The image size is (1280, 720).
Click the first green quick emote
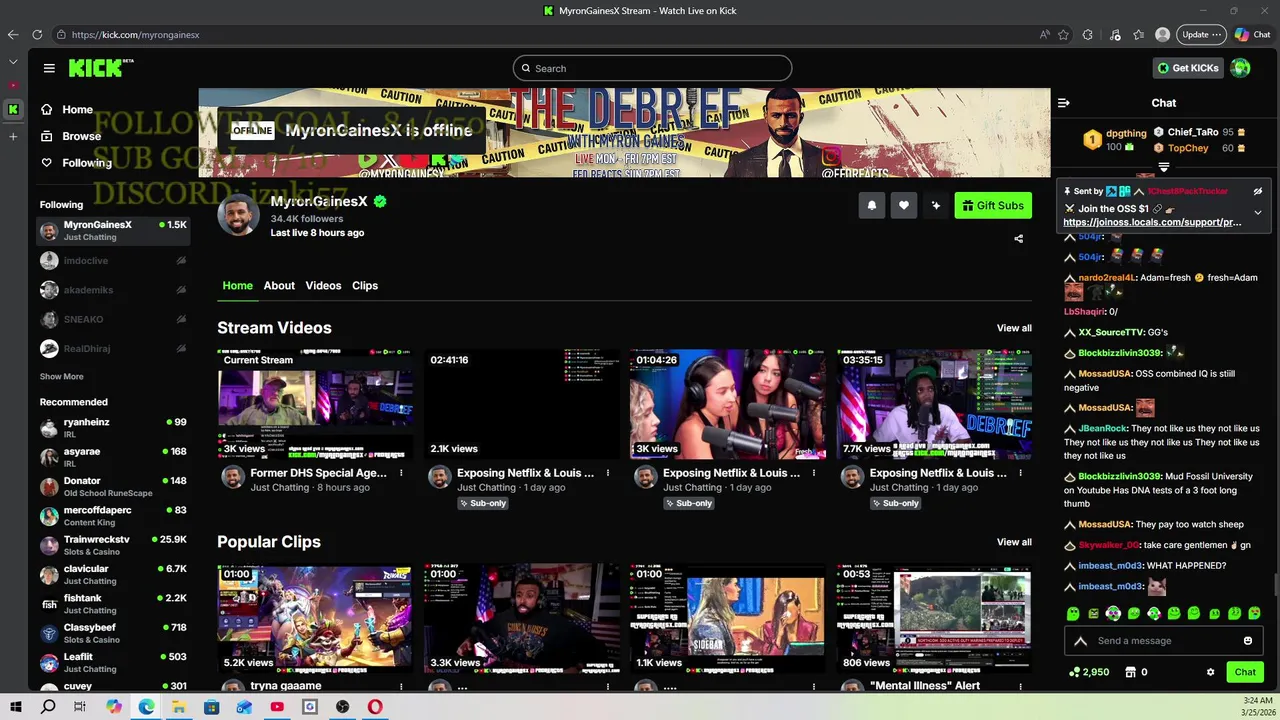1073,613
